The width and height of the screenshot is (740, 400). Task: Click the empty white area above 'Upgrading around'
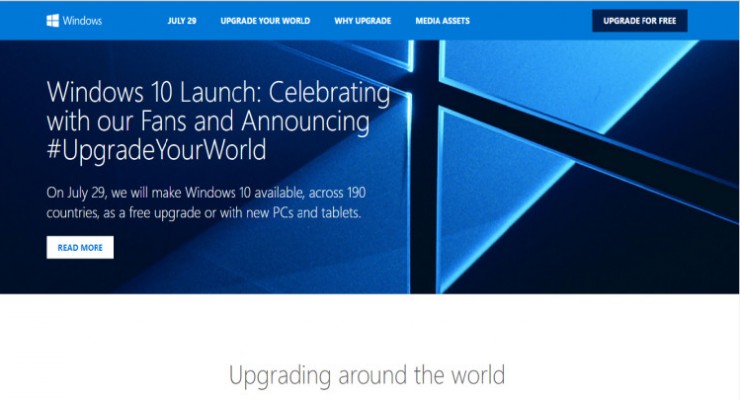click(367, 325)
